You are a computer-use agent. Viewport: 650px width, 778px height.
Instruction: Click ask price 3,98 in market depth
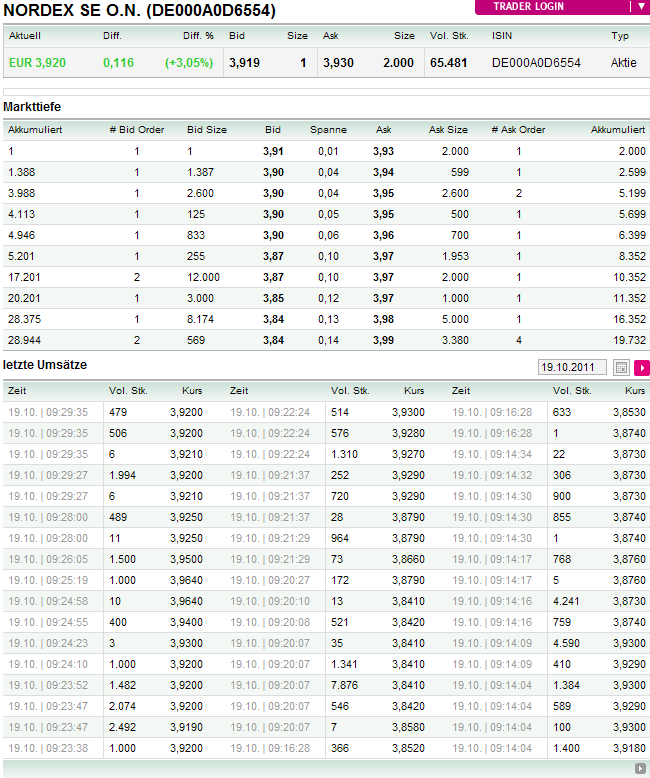[x=383, y=319]
